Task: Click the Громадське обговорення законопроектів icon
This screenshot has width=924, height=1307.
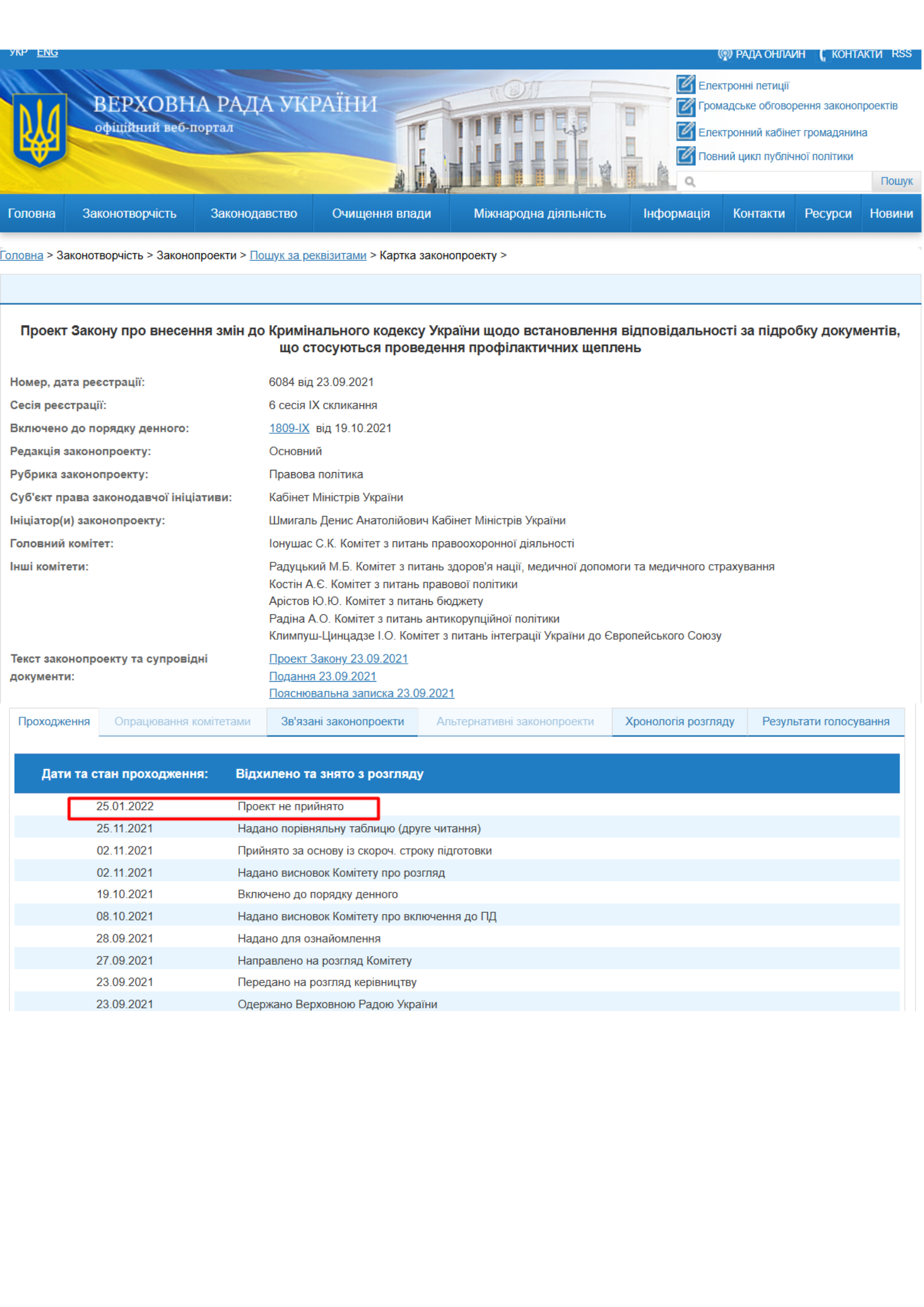Action: 686,106
